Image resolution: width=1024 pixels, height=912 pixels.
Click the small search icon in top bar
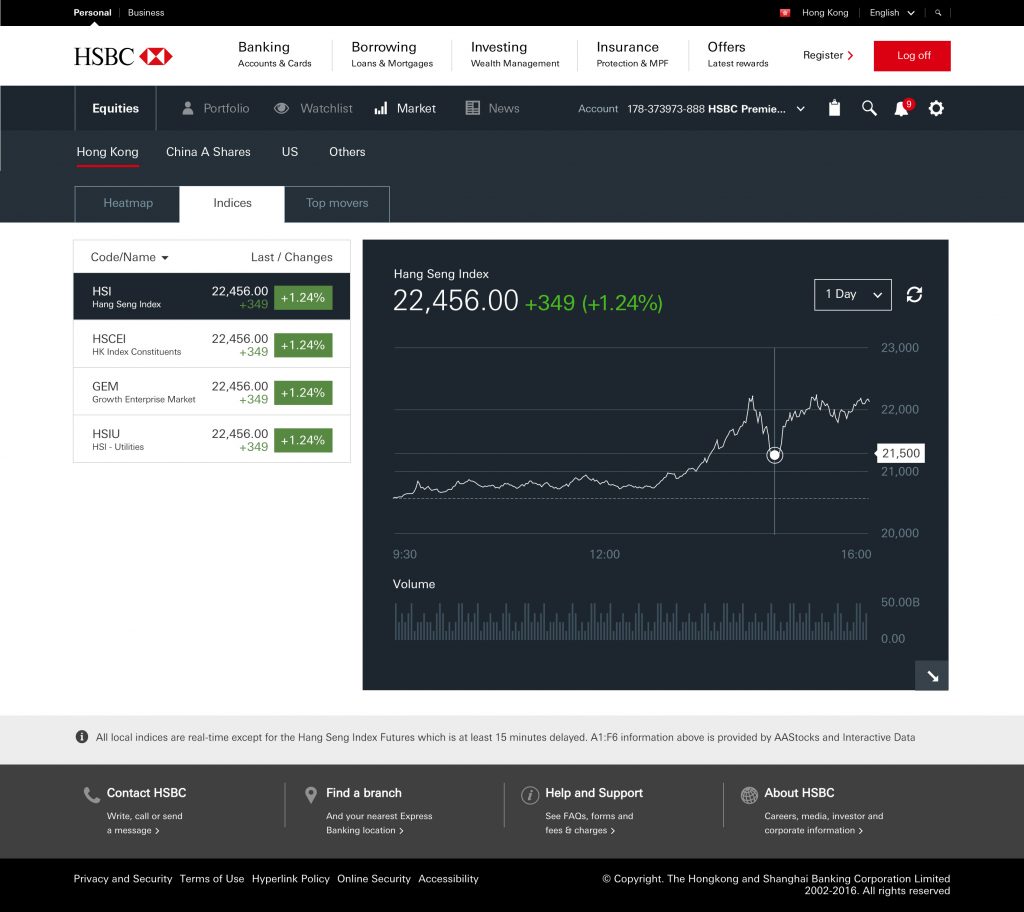coord(938,13)
